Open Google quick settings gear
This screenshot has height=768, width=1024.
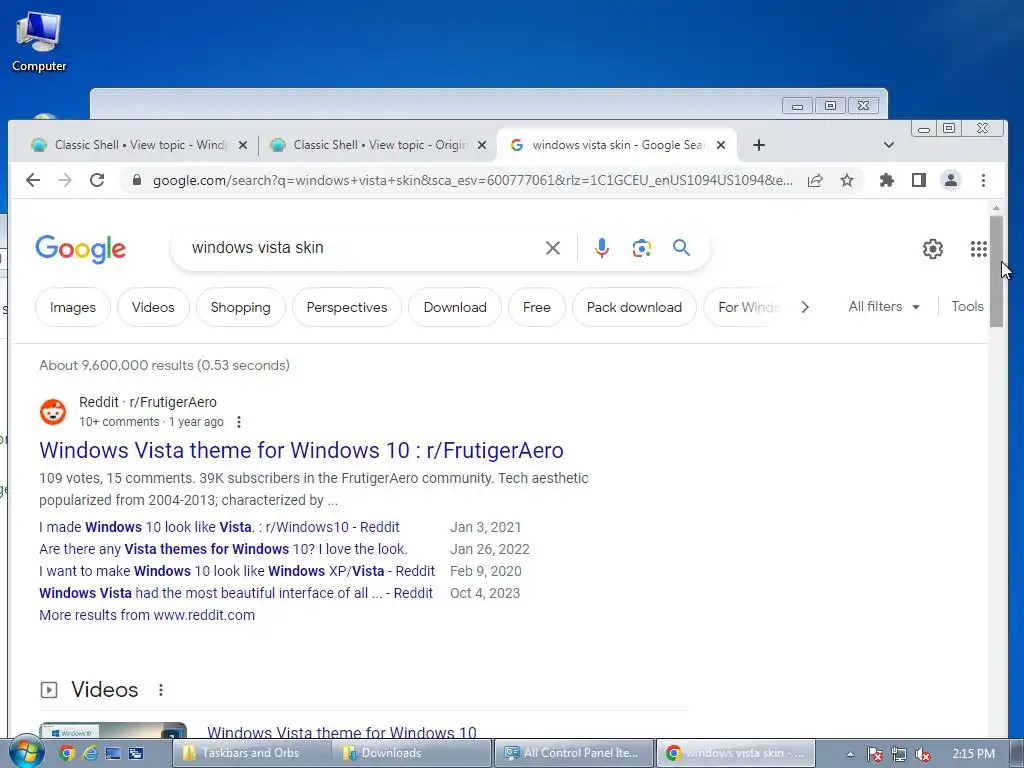pos(933,249)
